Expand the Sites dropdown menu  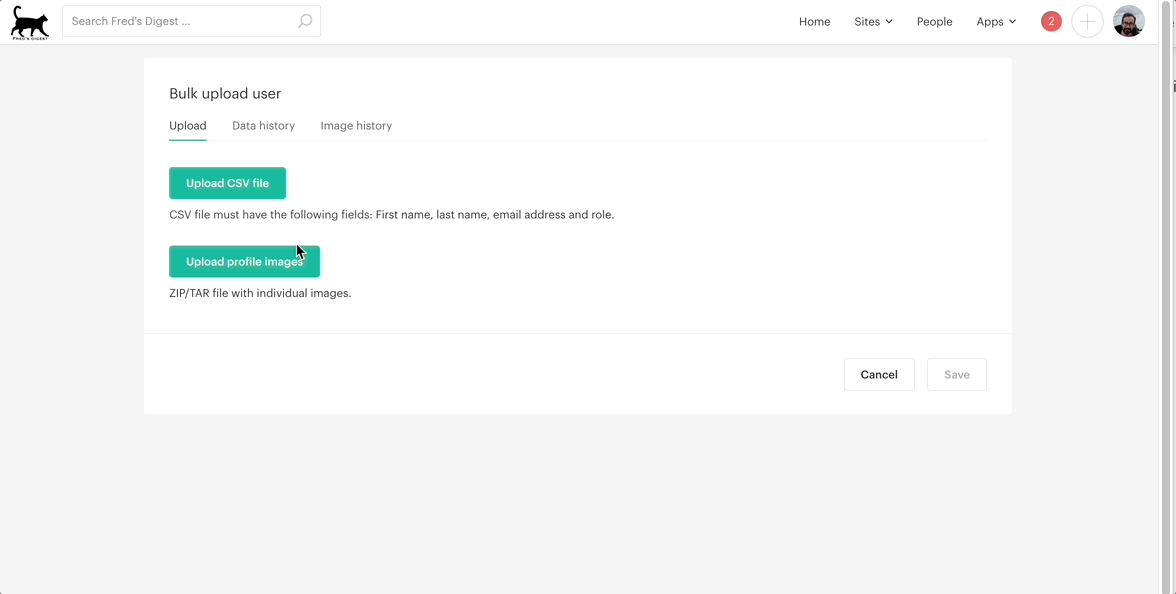click(x=873, y=21)
